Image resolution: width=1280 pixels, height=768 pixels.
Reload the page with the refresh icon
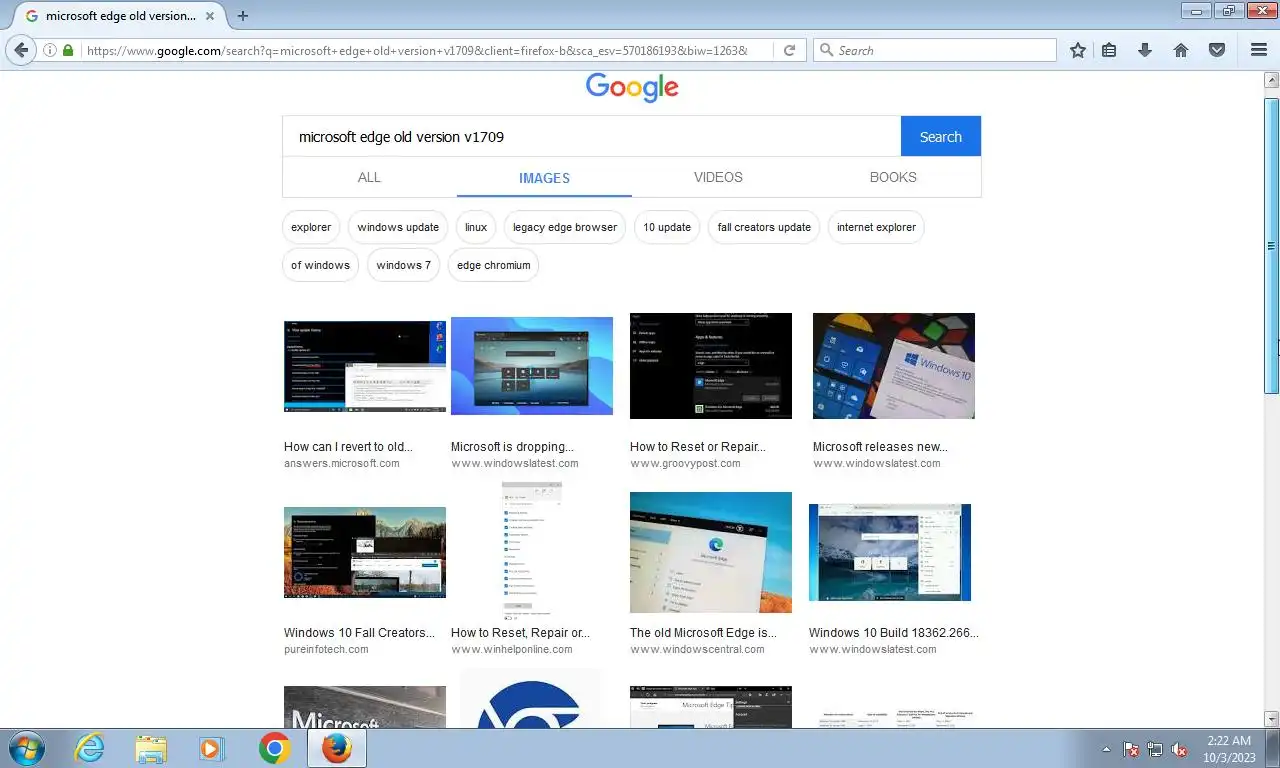point(789,50)
